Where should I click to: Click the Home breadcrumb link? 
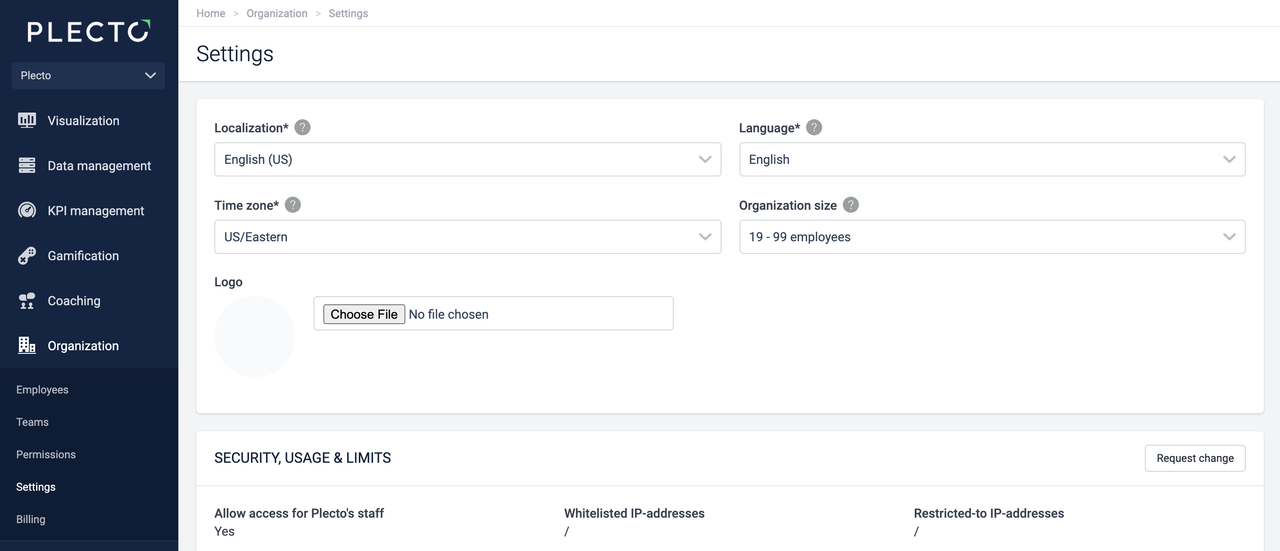[x=211, y=14]
